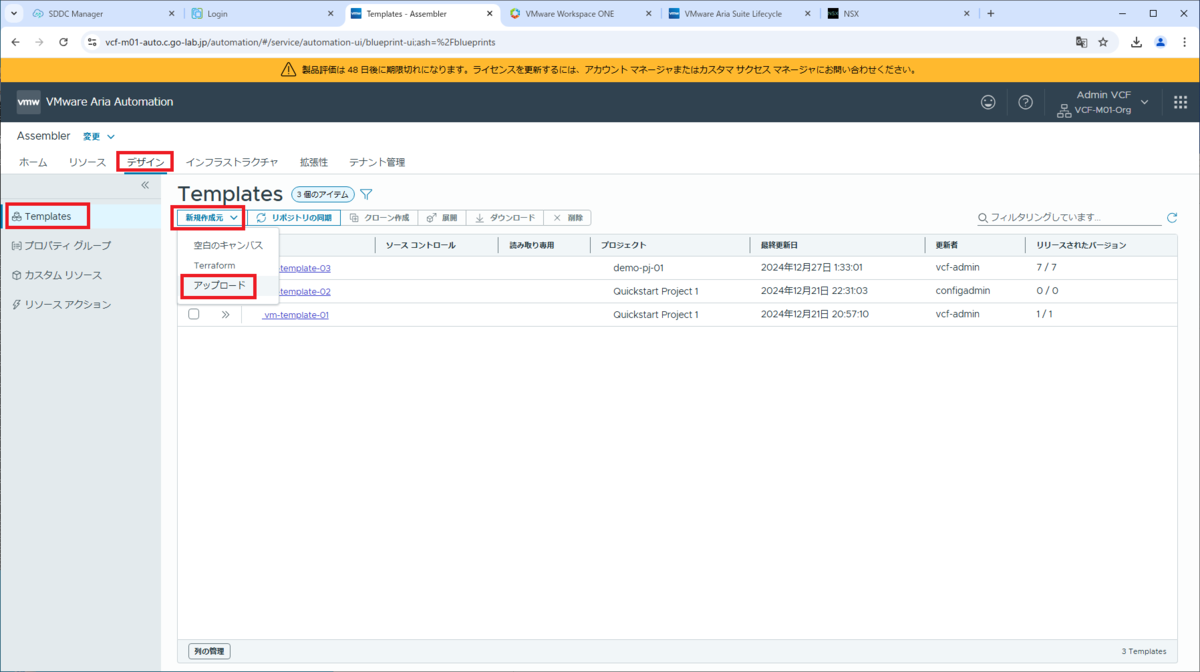Go back in the browser
Viewport: 1200px width, 672px height.
pyautogui.click(x=15, y=43)
